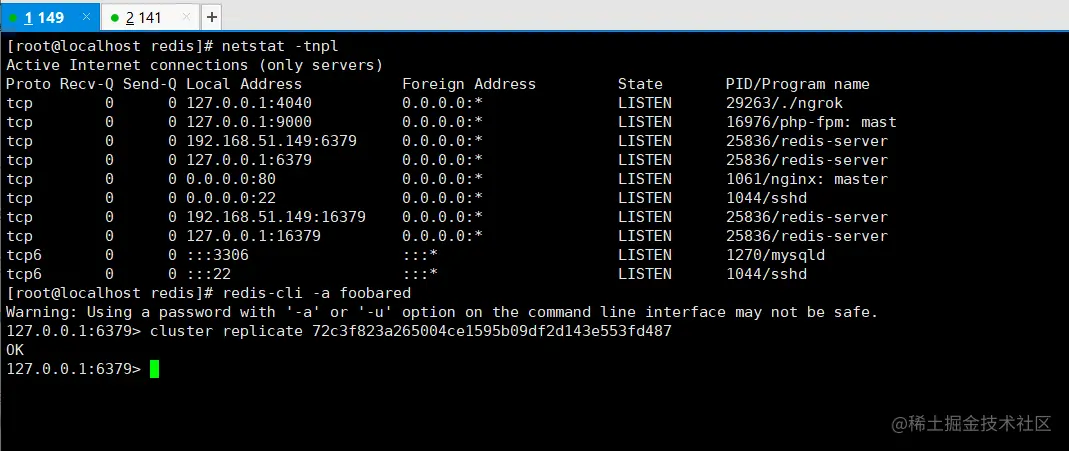The width and height of the screenshot is (1069, 451).
Task: Open a new session with plus button
Action: (x=212, y=17)
